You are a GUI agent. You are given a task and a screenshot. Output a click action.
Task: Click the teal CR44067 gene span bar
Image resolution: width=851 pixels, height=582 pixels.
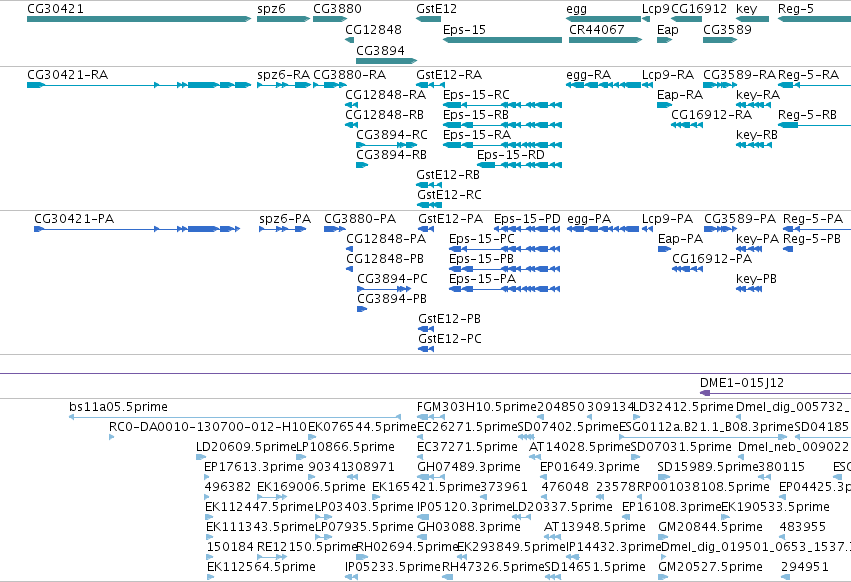point(606,40)
